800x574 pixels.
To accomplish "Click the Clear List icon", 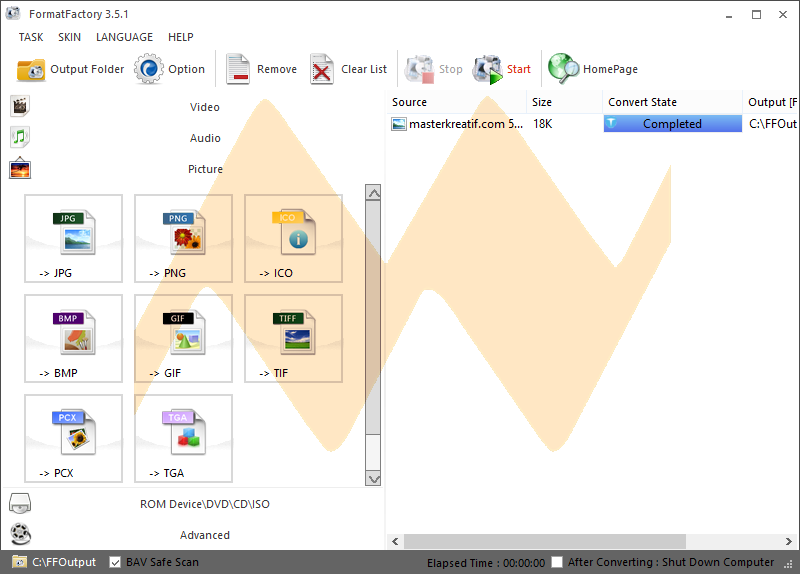I will tap(321, 69).
